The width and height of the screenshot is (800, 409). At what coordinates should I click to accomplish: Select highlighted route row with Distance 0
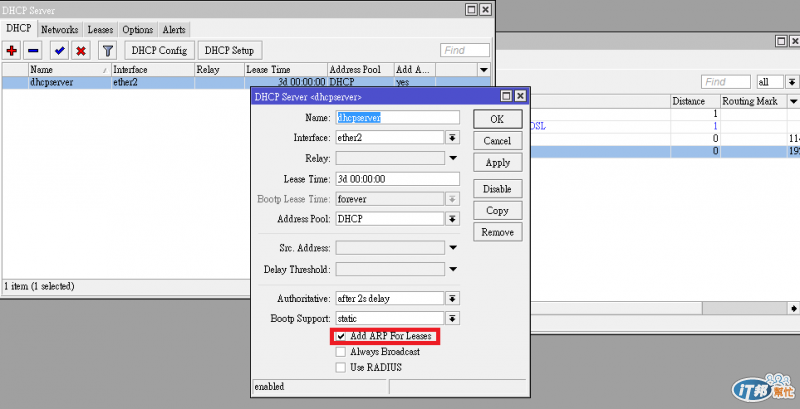pos(665,151)
